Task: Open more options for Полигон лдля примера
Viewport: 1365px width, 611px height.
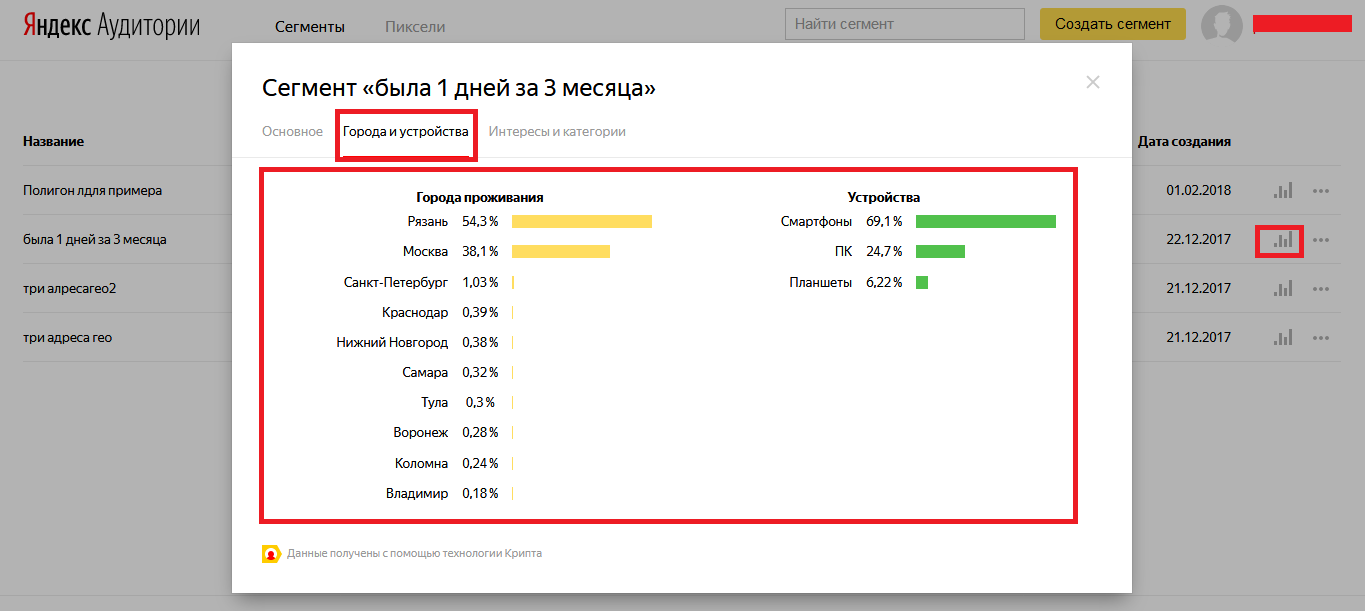Action: [1322, 191]
